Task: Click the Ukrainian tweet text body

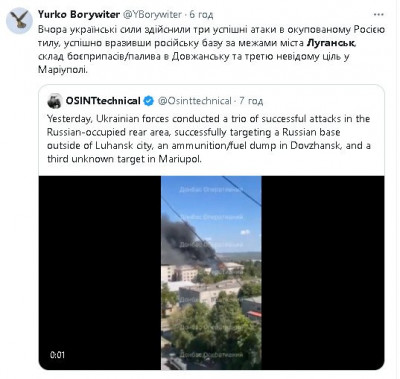Action: (211, 50)
